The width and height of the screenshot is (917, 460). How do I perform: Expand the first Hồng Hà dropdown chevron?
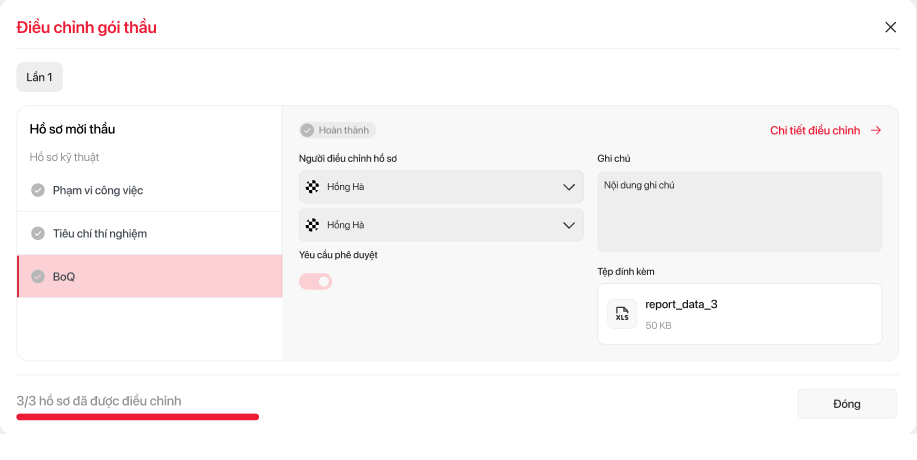click(x=569, y=187)
